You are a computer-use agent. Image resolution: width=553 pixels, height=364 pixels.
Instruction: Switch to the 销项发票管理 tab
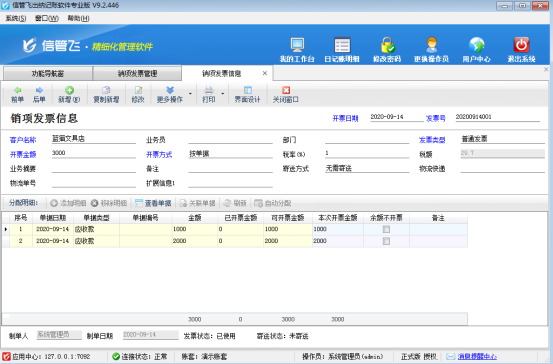click(137, 73)
